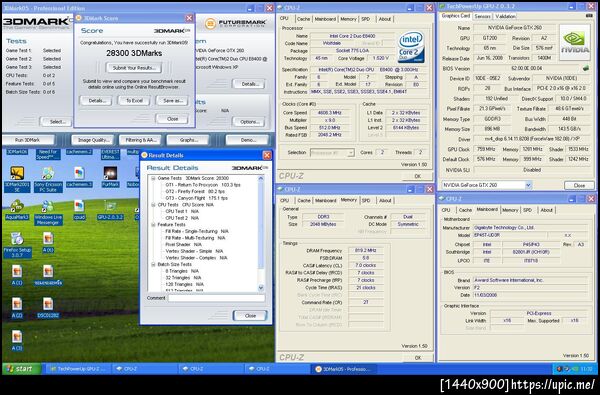Click the NVIDIA logo in GPU-Z

[575, 42]
